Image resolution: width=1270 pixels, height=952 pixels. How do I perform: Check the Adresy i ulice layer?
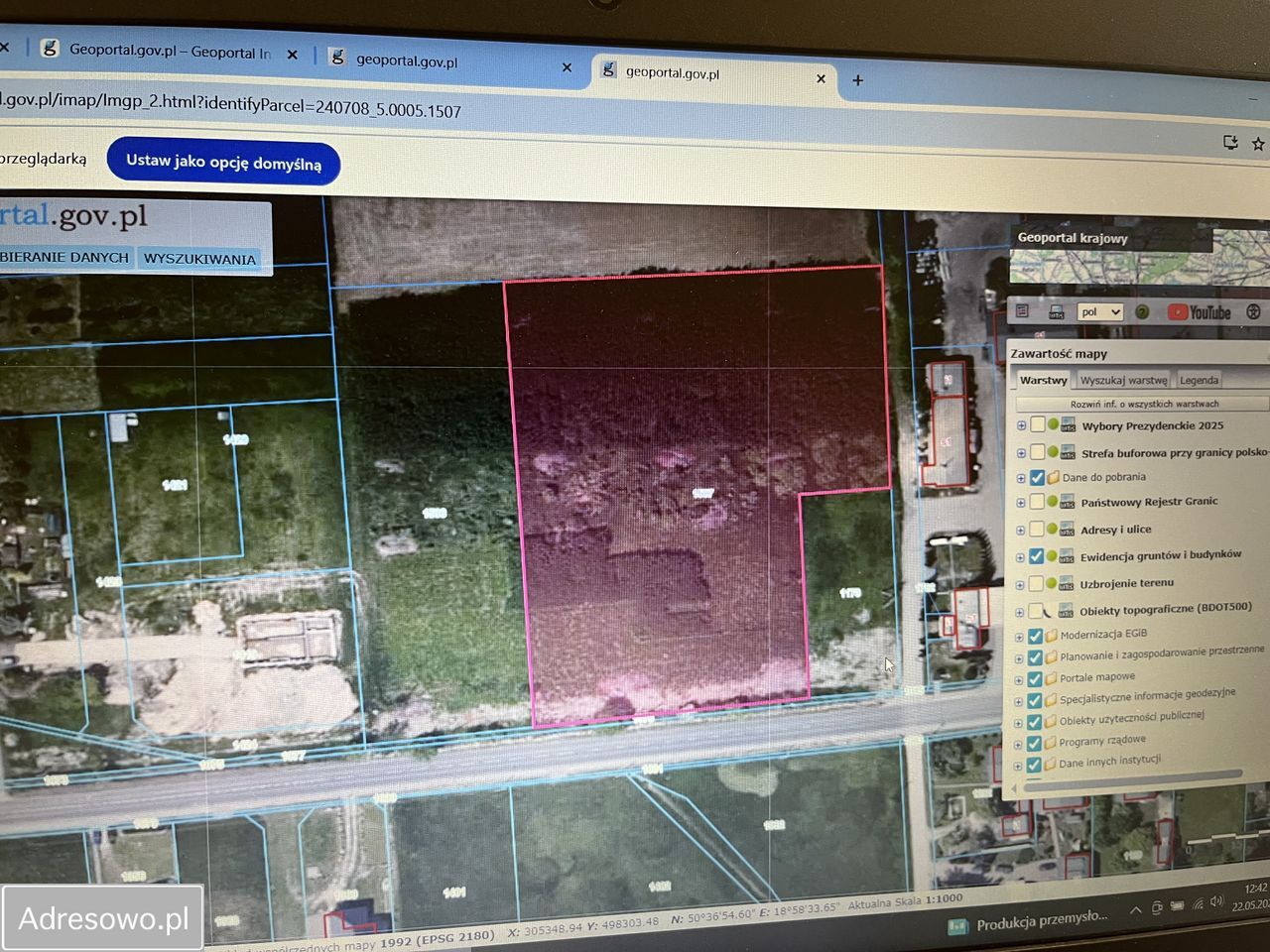tap(1037, 530)
